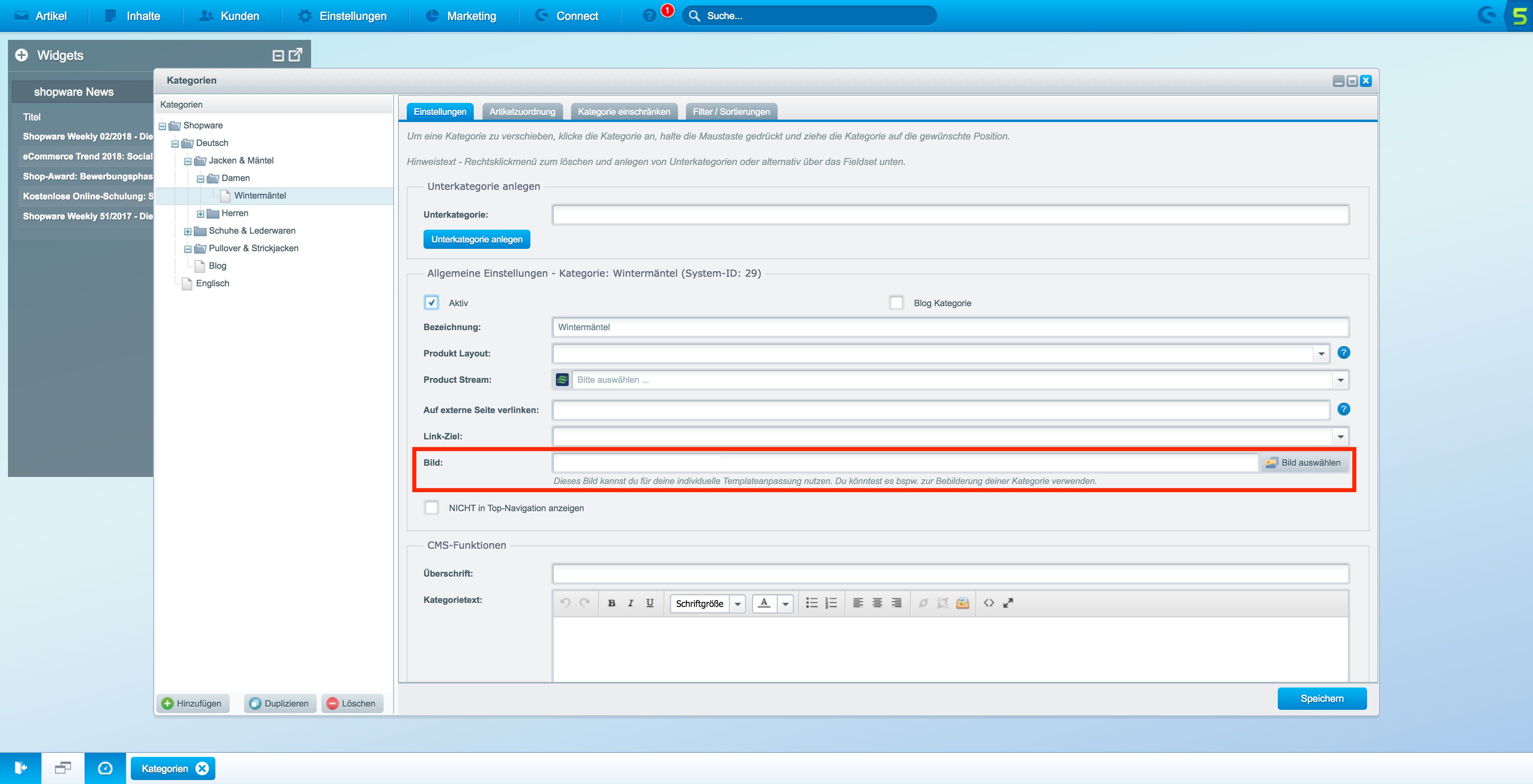
Task: Select Pullover & Strickjacken in tree
Action: (x=254, y=248)
